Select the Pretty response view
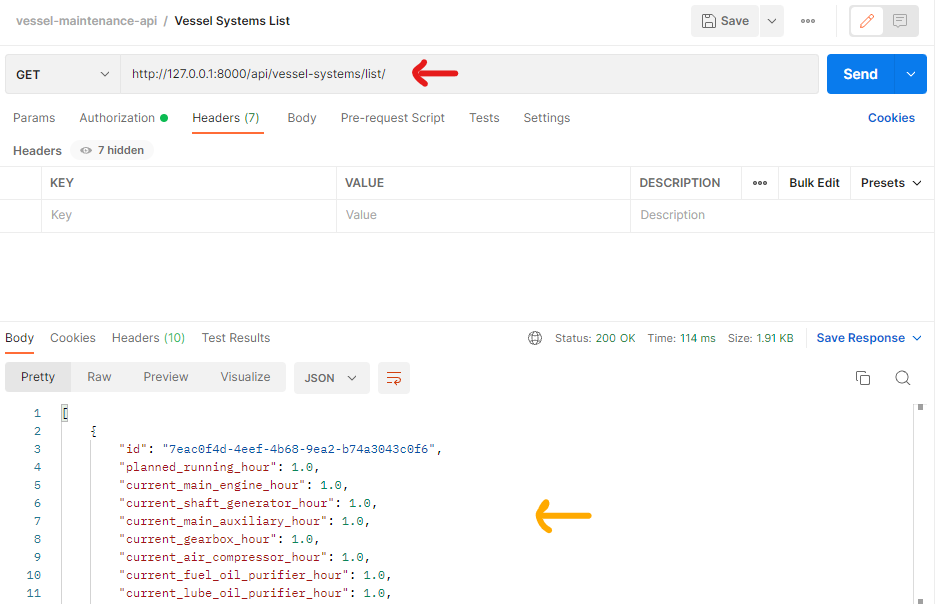 (x=37, y=377)
